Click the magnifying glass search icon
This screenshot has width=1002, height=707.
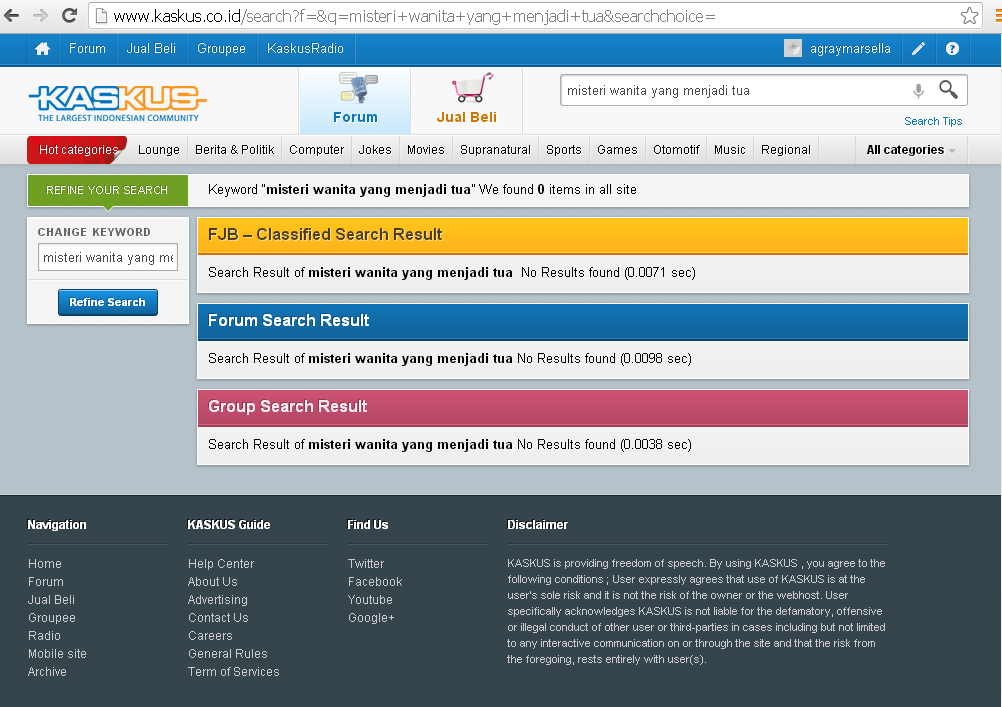tap(948, 89)
